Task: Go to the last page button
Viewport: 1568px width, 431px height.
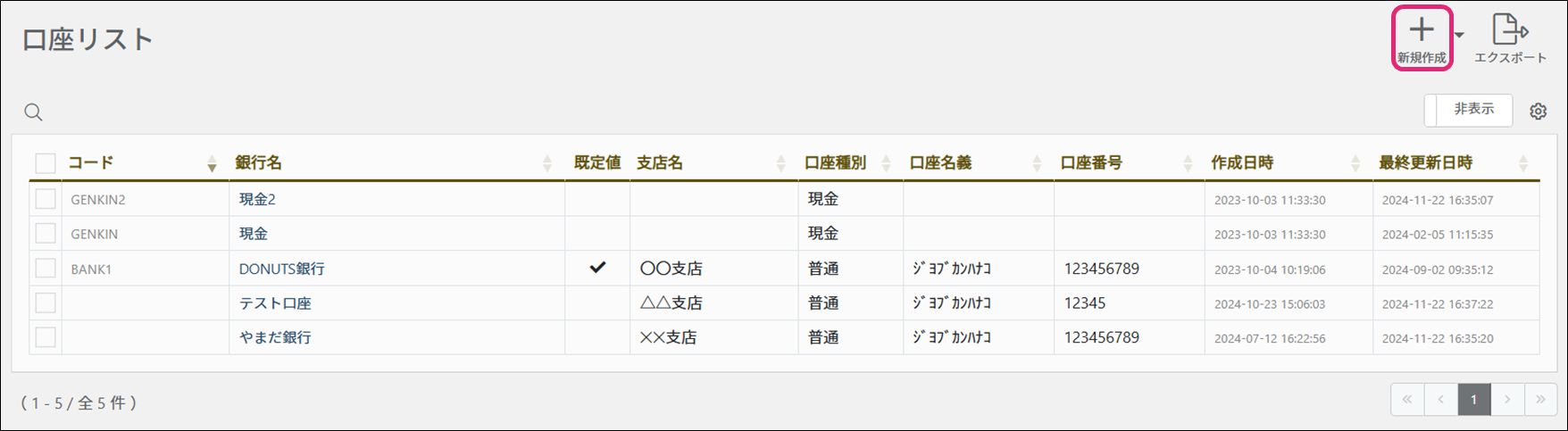Action: (x=1540, y=400)
